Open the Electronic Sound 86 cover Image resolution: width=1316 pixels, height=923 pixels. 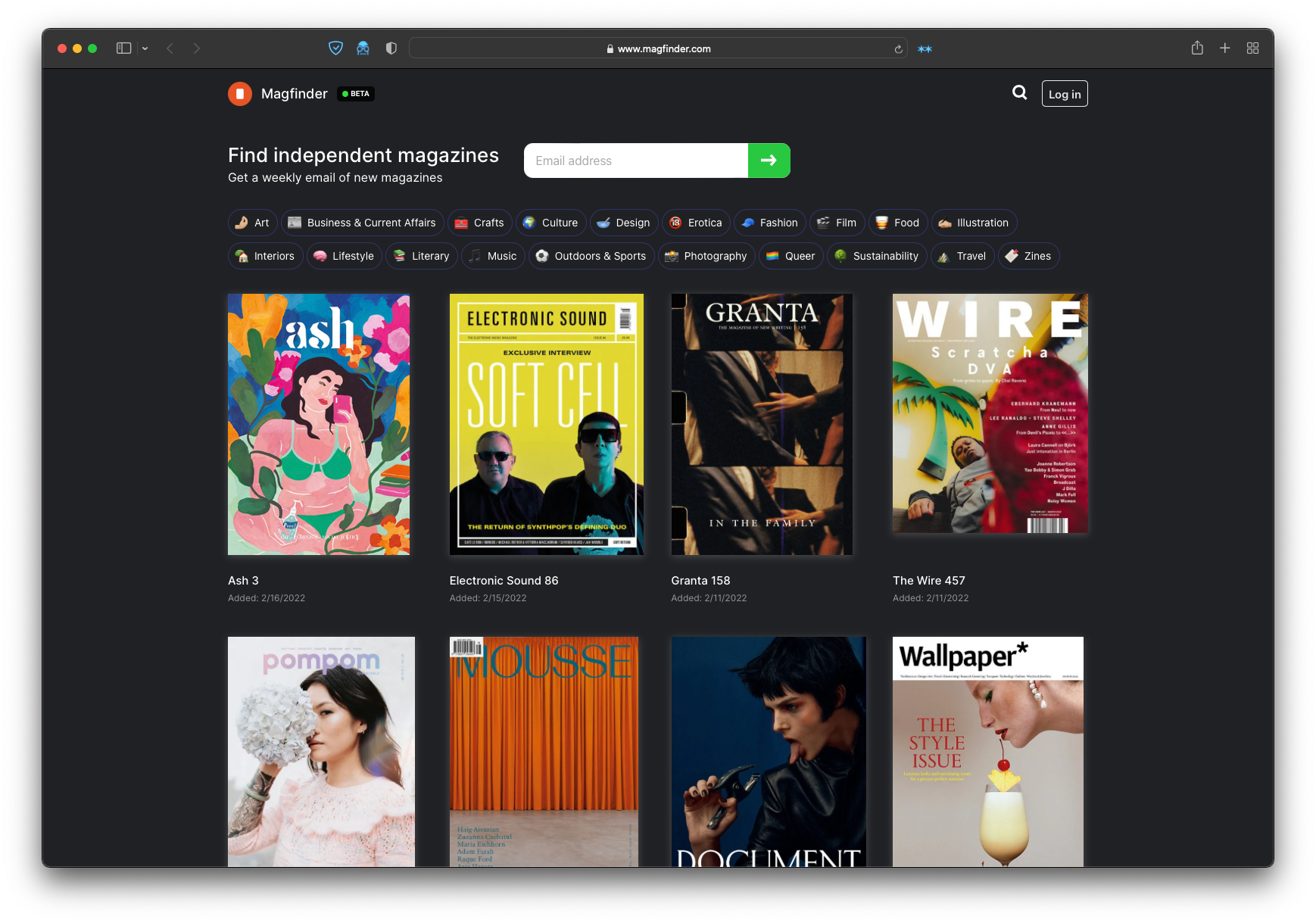tap(547, 424)
